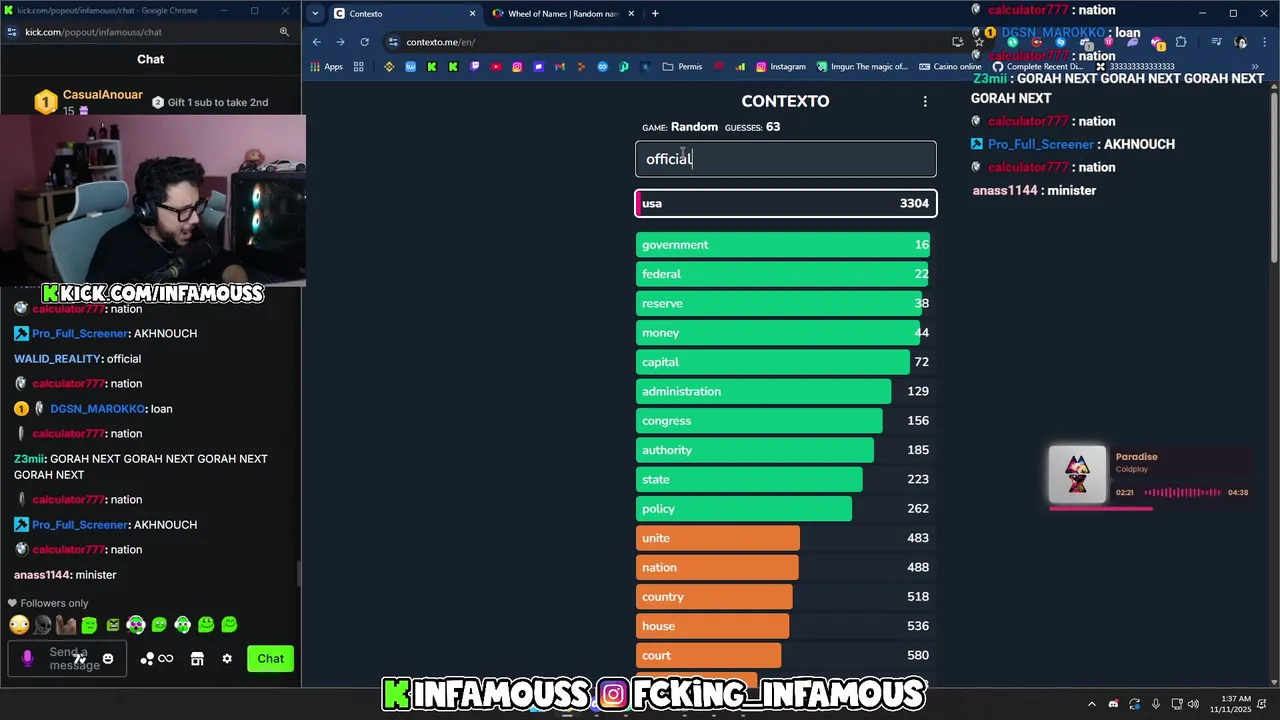Screen dimensions: 1280x720
Task: Close the Contexto tab
Action: point(472,14)
